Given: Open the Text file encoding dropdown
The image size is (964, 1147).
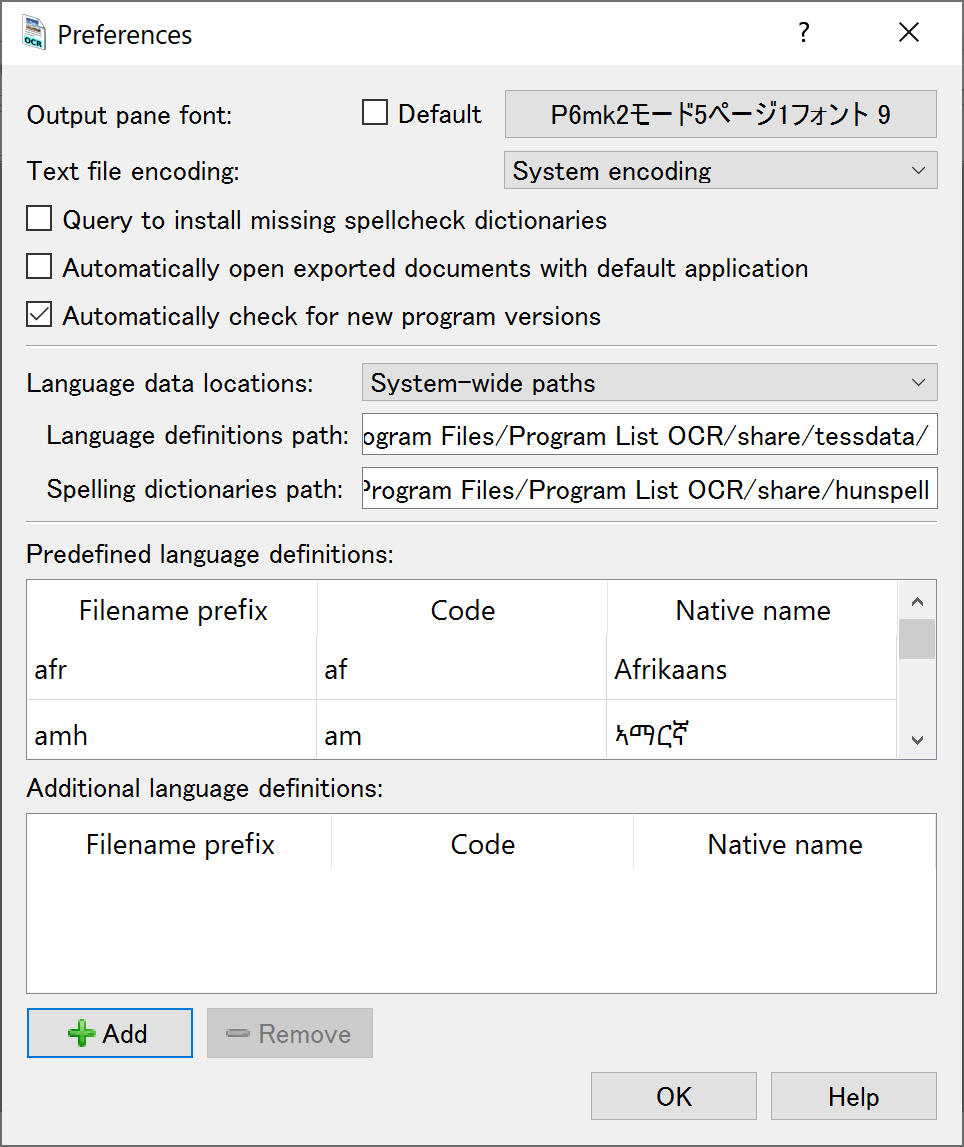Looking at the screenshot, I should pyautogui.click(x=720, y=171).
